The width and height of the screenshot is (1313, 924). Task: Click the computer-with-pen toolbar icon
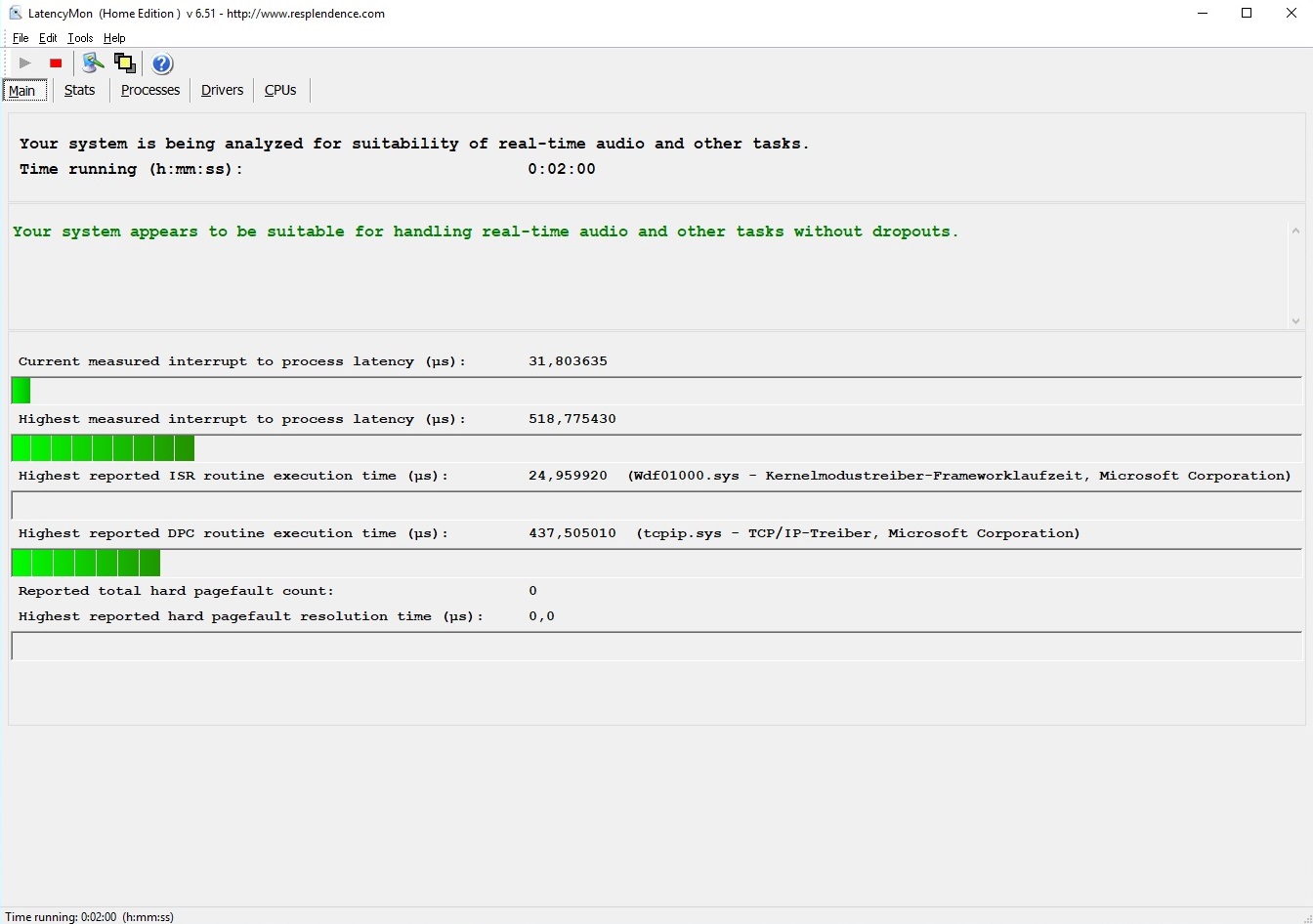[93, 63]
